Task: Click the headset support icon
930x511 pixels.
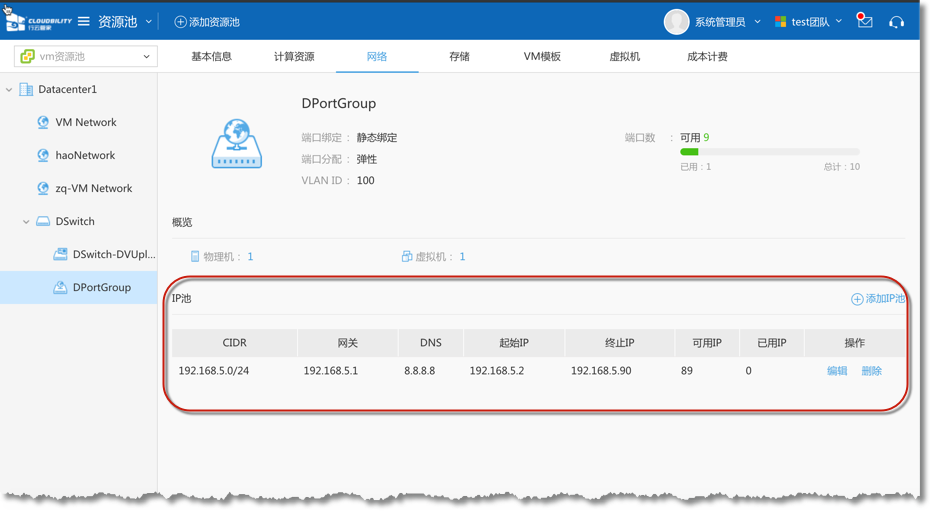Action: [x=896, y=22]
